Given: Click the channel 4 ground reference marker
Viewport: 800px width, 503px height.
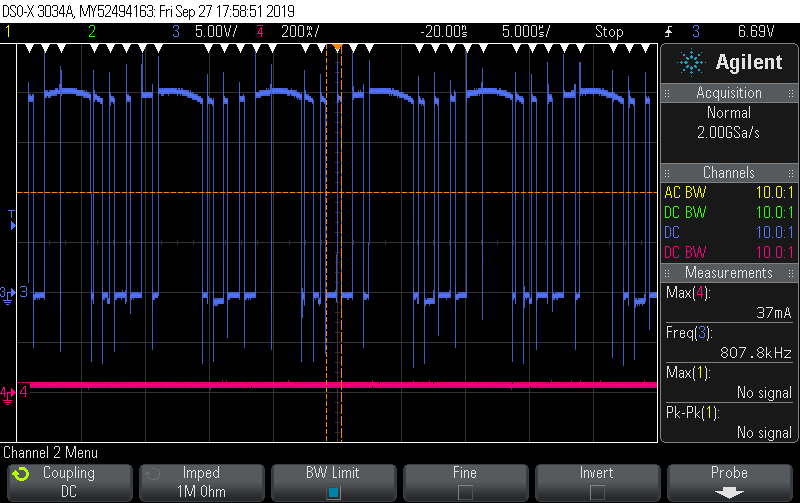Looking at the screenshot, I should point(8,395).
